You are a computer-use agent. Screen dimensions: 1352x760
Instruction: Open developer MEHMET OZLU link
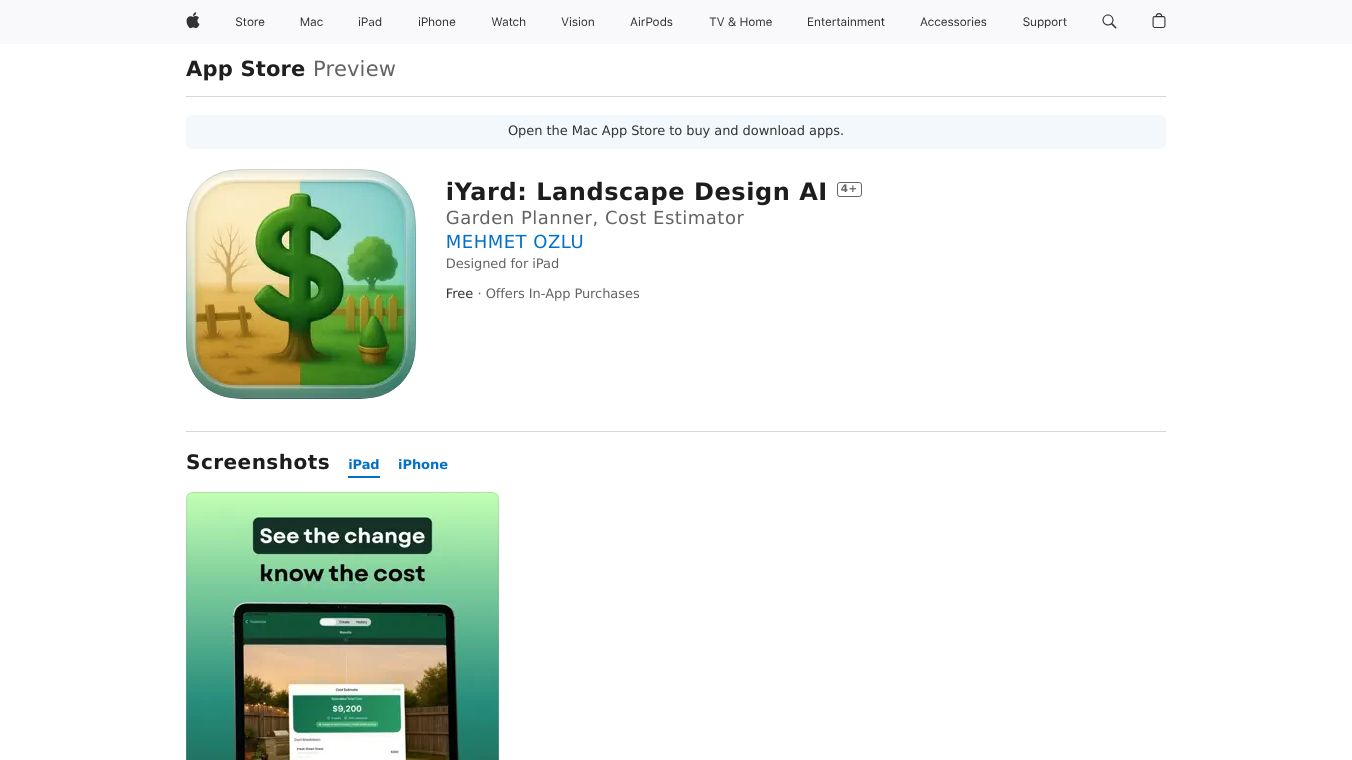pos(515,242)
